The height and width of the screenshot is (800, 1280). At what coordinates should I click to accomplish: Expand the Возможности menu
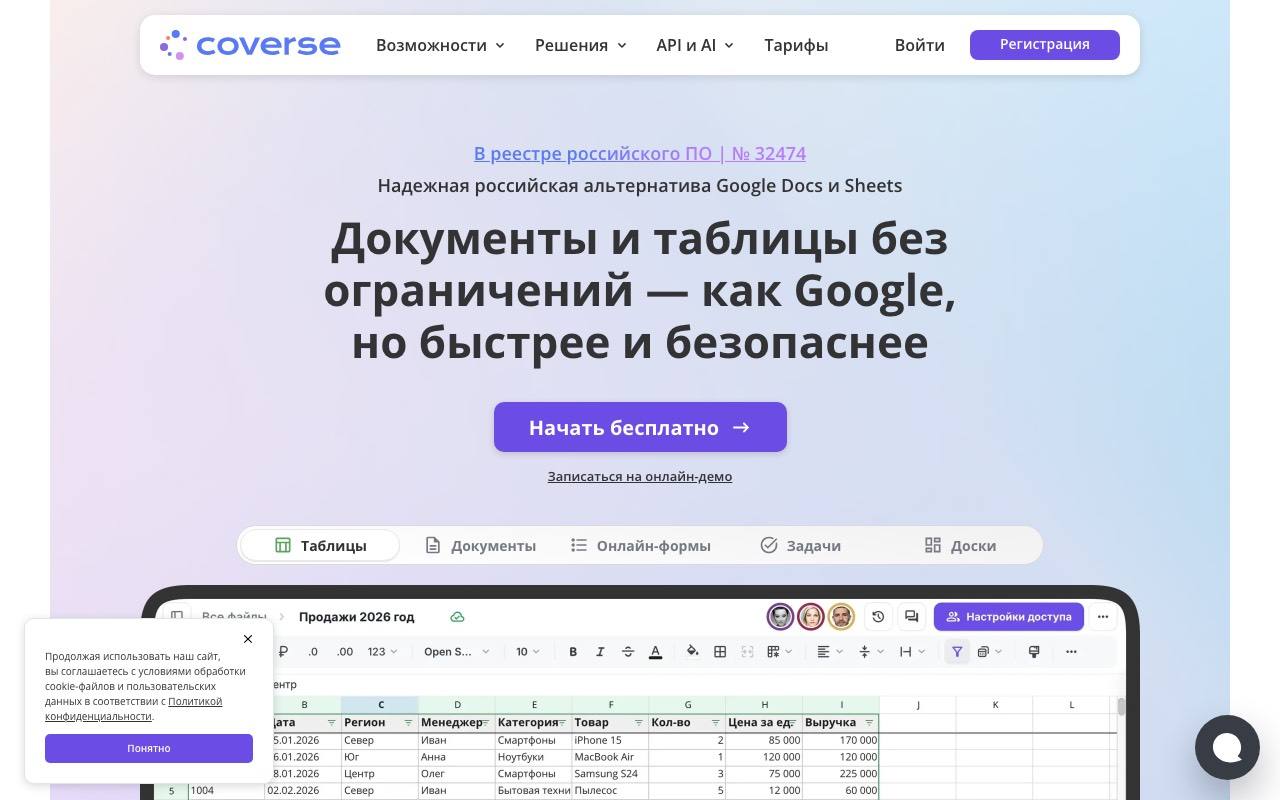point(440,45)
